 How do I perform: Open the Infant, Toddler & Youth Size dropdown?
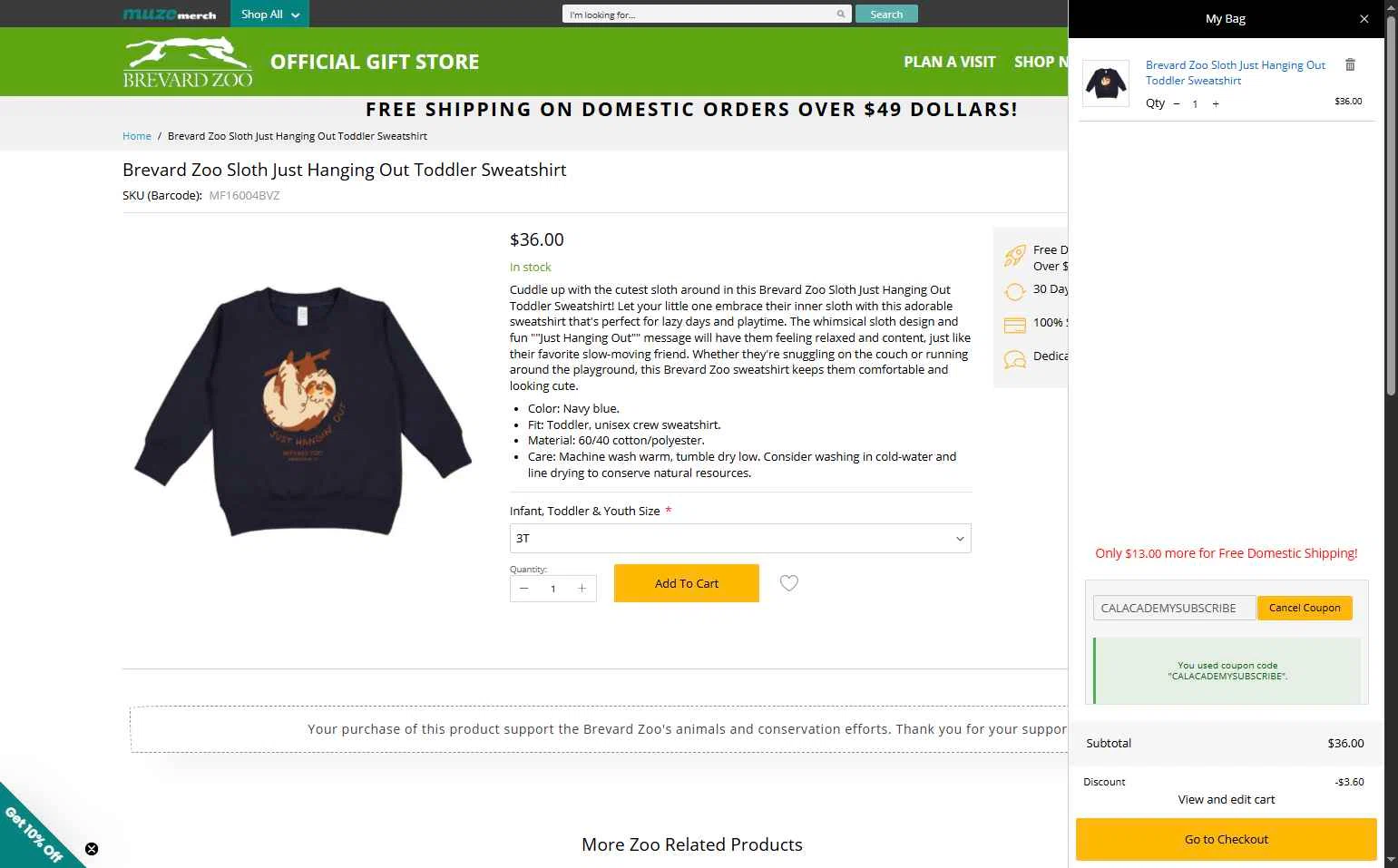[739, 539]
